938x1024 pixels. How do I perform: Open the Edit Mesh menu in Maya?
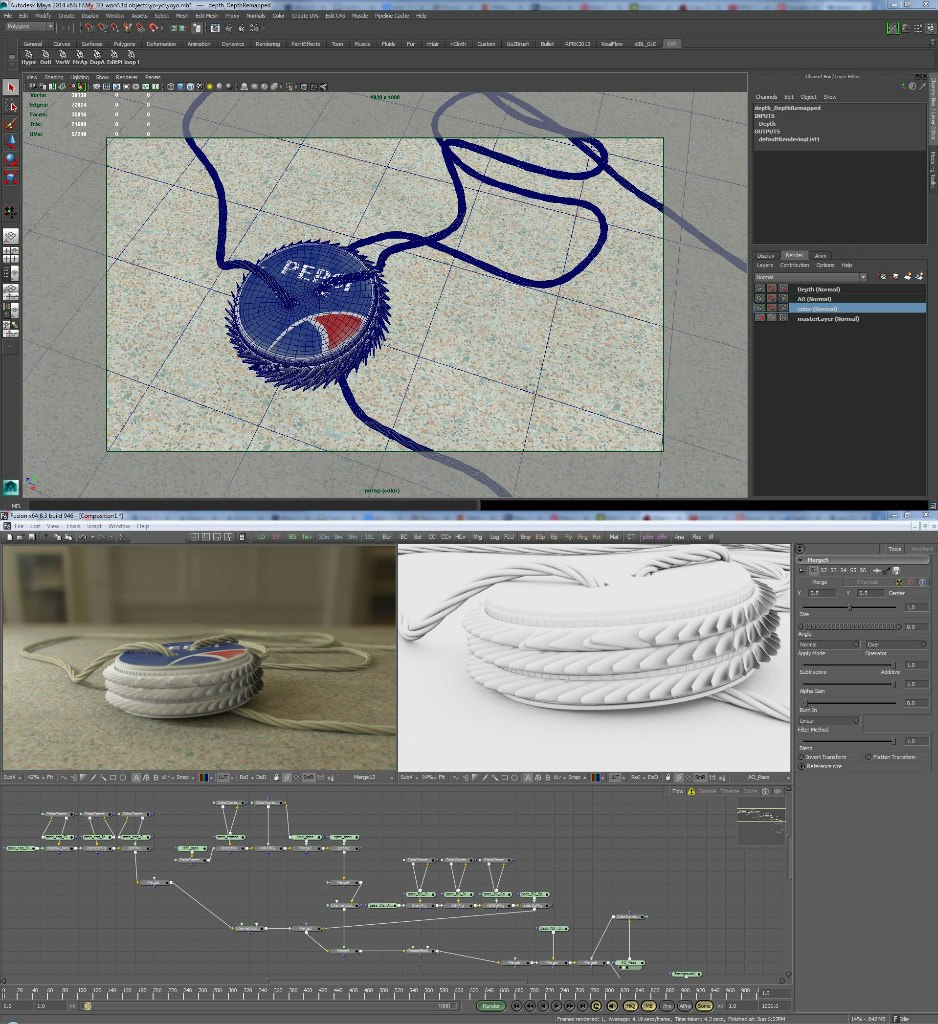point(206,16)
